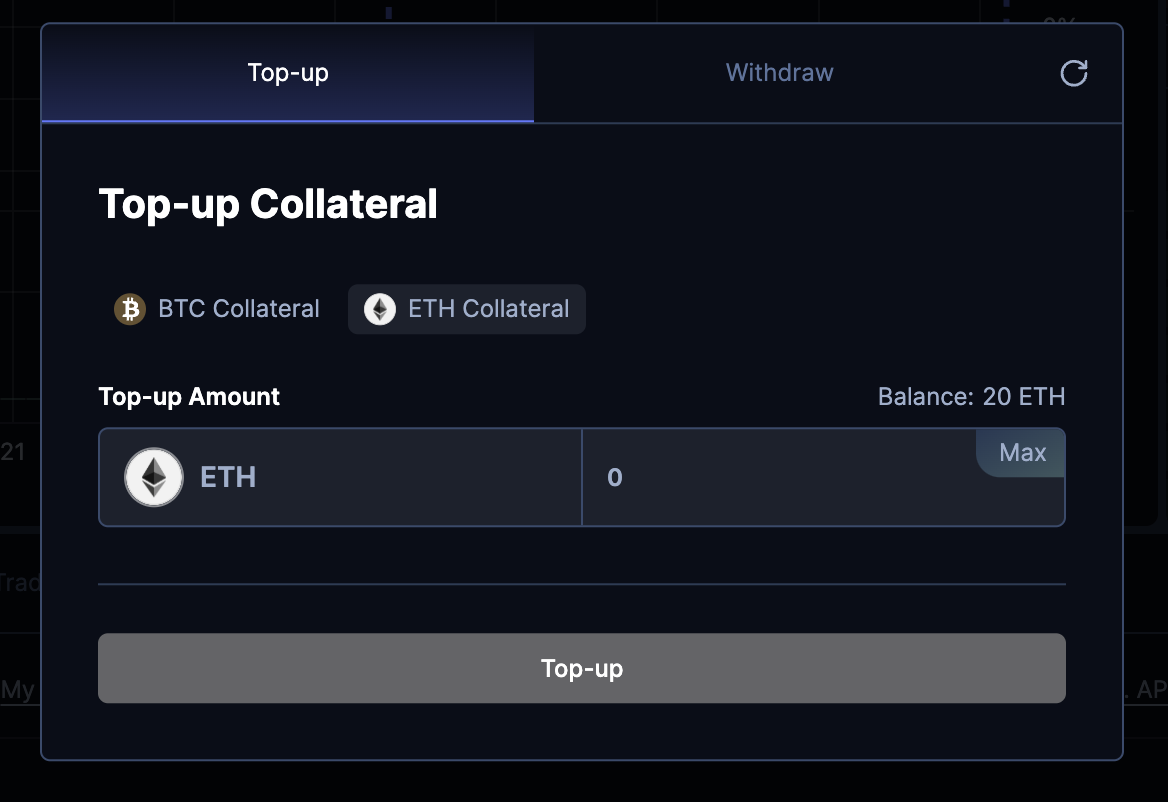Click the Ethereum logo in ETH Collateral chip
Screen dimensions: 1168x802
point(380,309)
